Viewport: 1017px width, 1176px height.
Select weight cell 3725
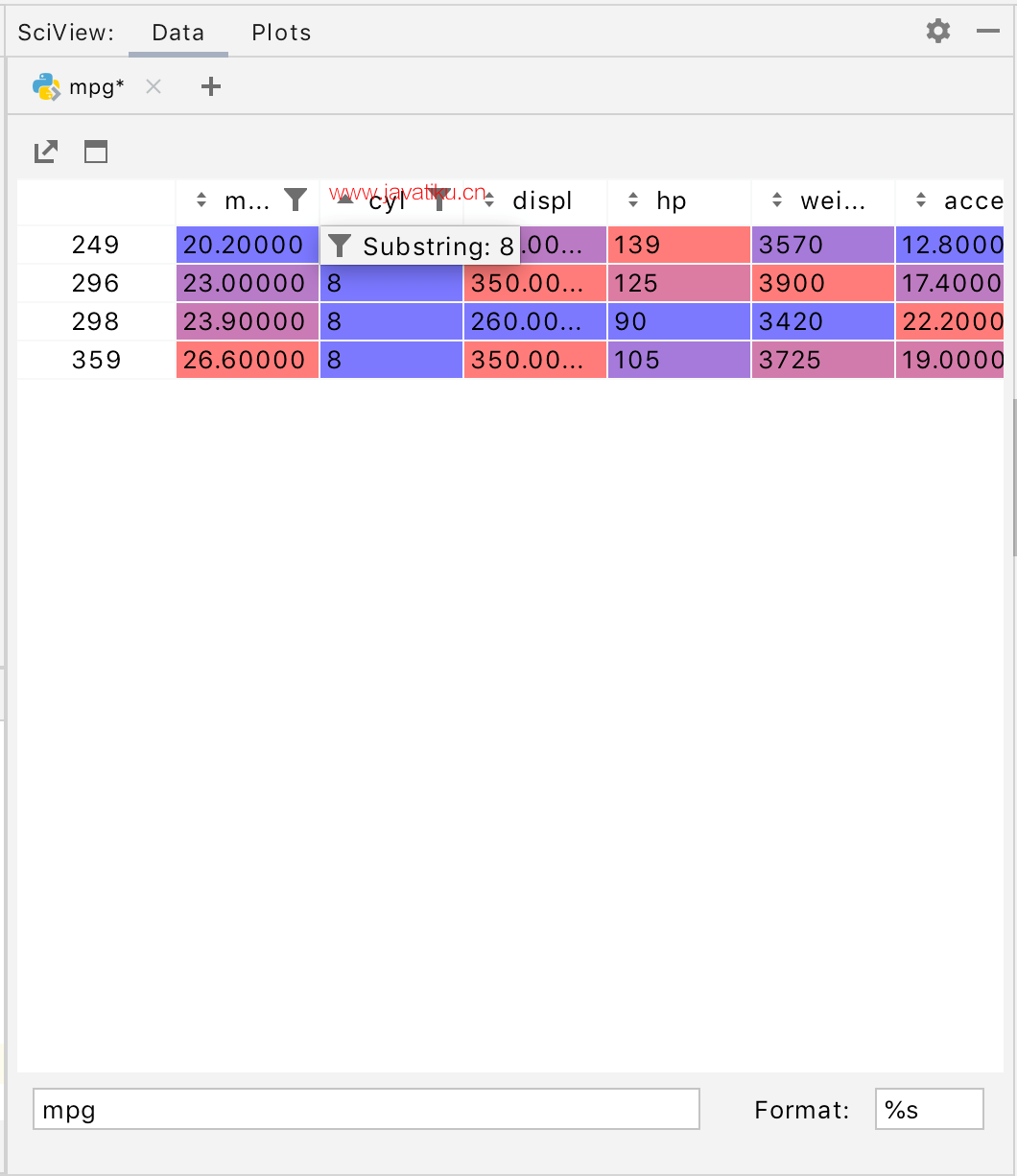[823, 360]
